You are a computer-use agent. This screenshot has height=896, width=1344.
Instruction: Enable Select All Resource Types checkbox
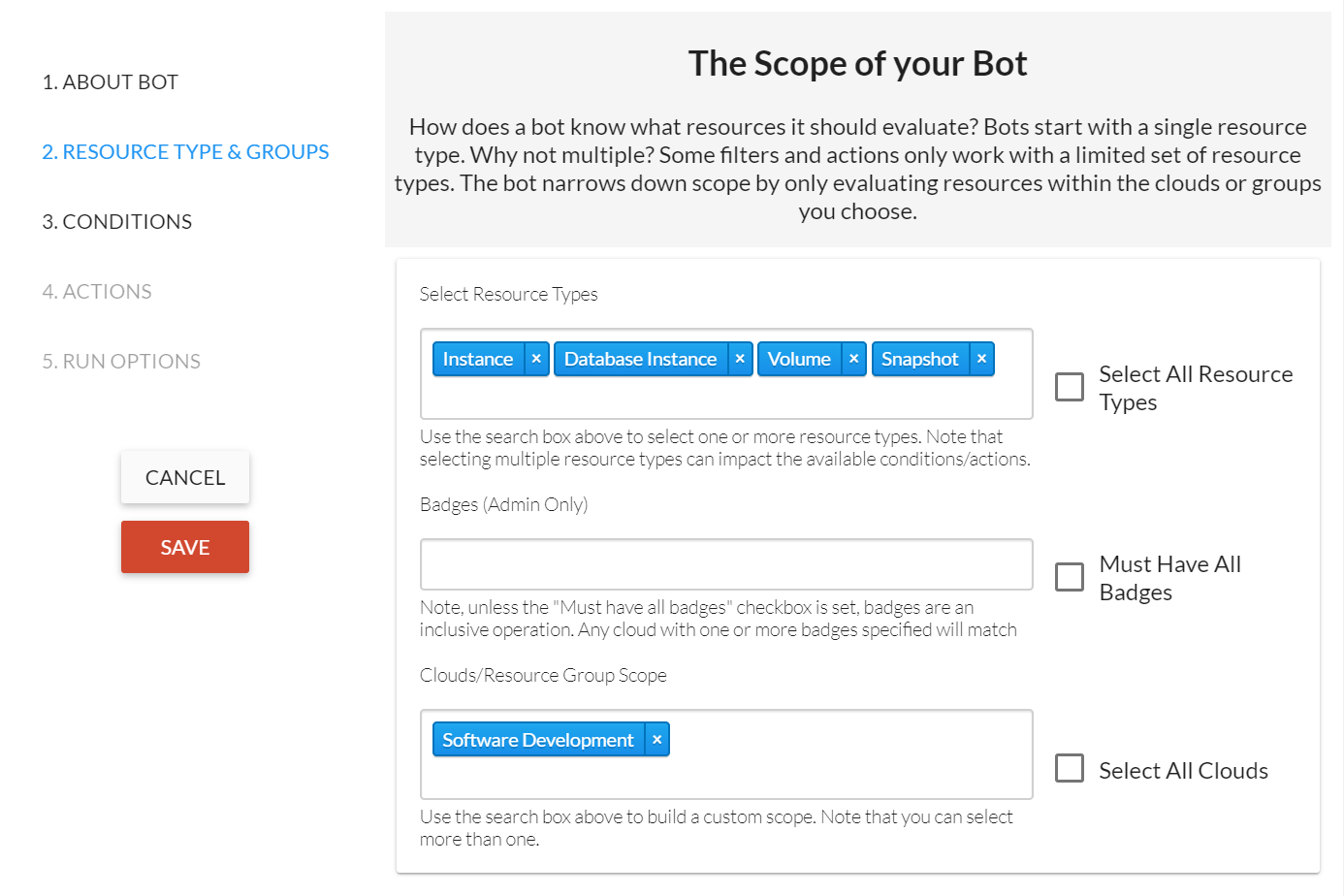1070,387
